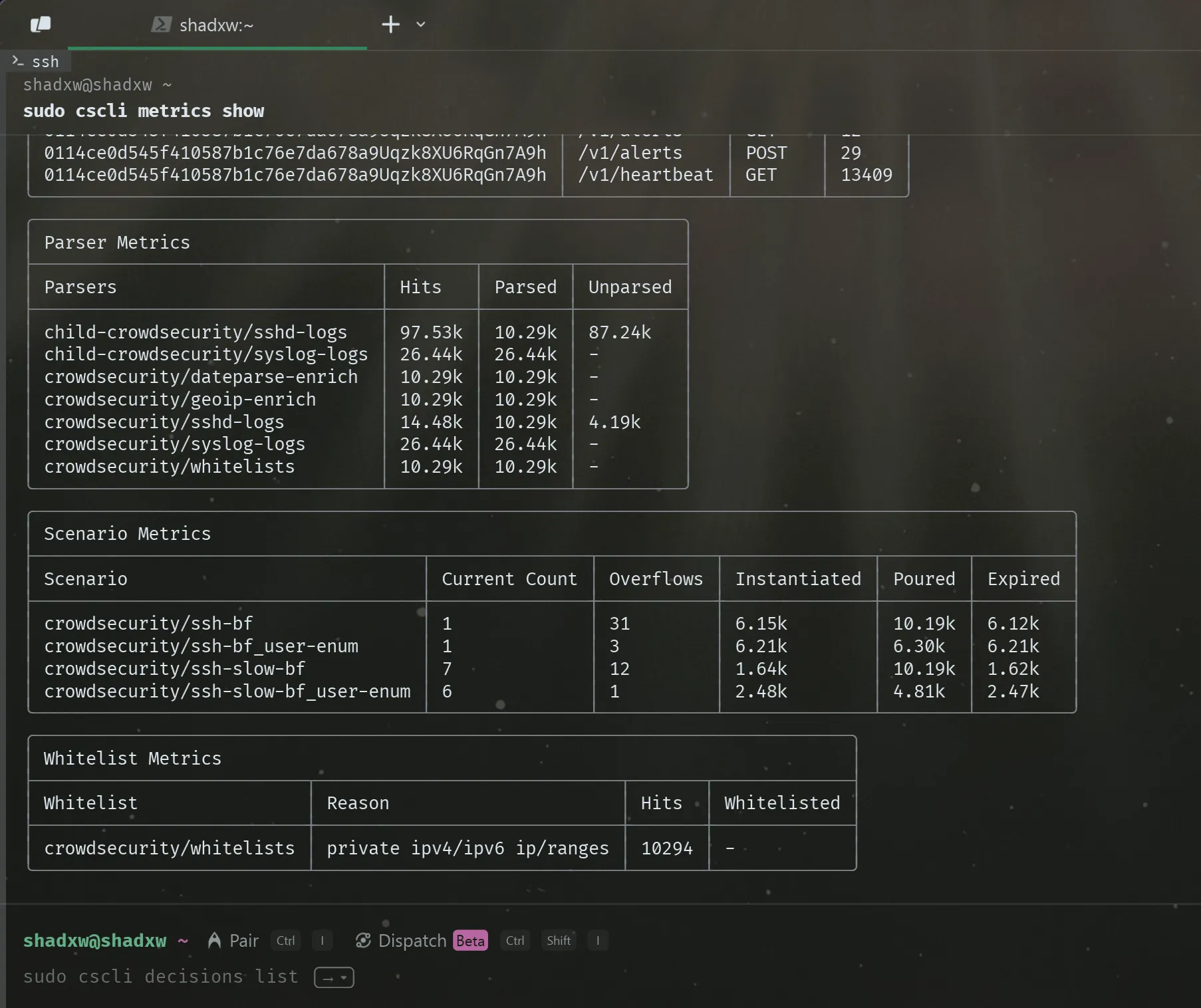The width and height of the screenshot is (1201, 1008).
Task: Click the 14.48k hits value
Action: [431, 422]
